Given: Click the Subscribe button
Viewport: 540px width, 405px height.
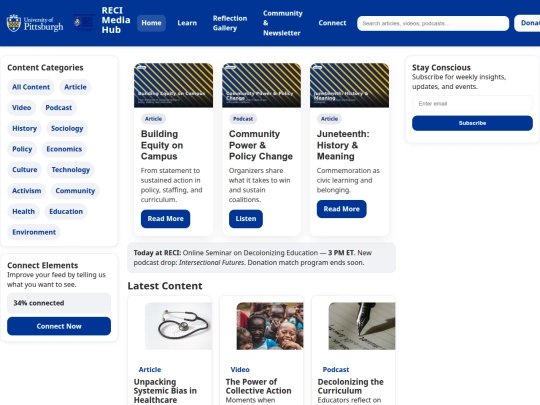Looking at the screenshot, I should click(472, 123).
